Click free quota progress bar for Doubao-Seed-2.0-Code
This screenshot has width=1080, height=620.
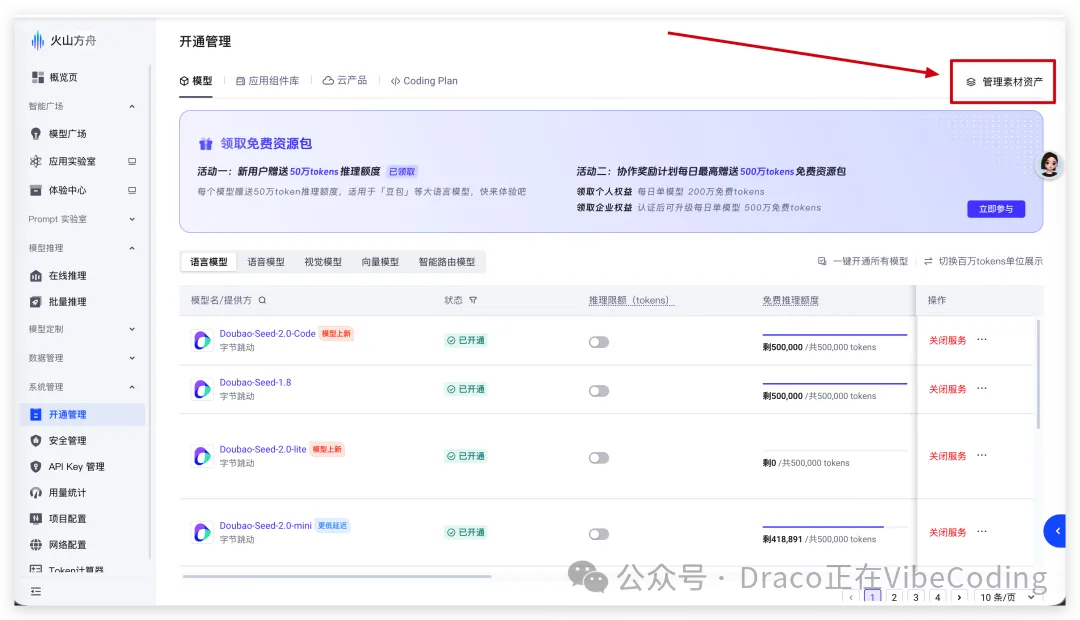[x=835, y=335]
